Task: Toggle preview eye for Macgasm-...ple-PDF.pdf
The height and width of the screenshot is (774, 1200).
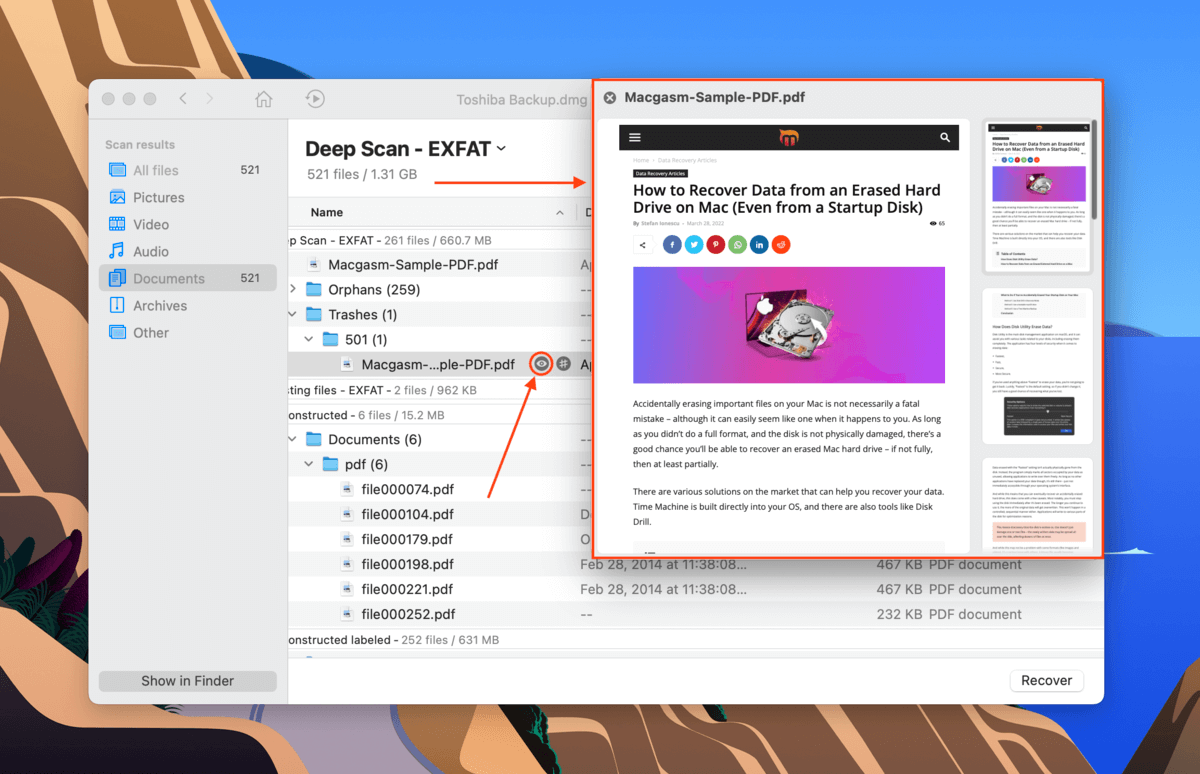Action: tap(541, 364)
